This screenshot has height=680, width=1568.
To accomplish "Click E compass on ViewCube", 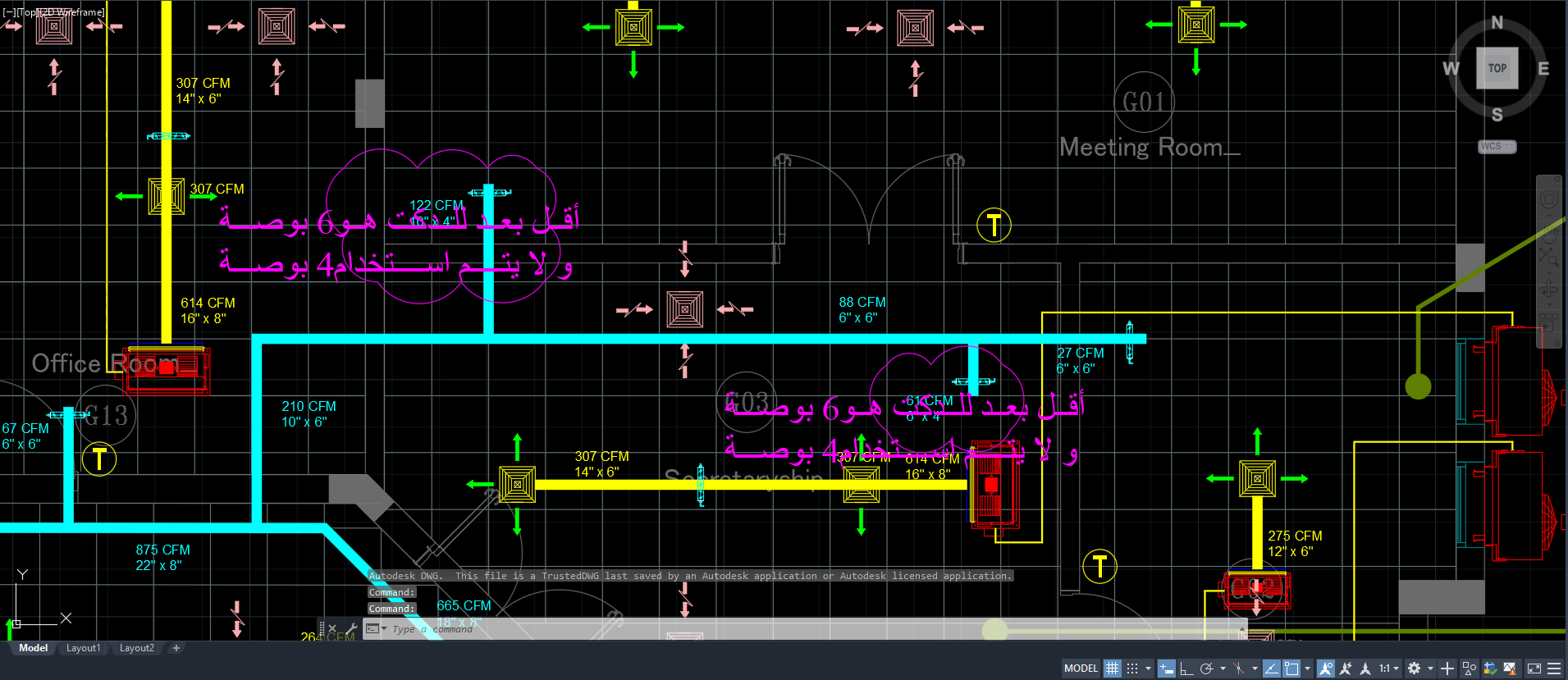I will 1543,69.
